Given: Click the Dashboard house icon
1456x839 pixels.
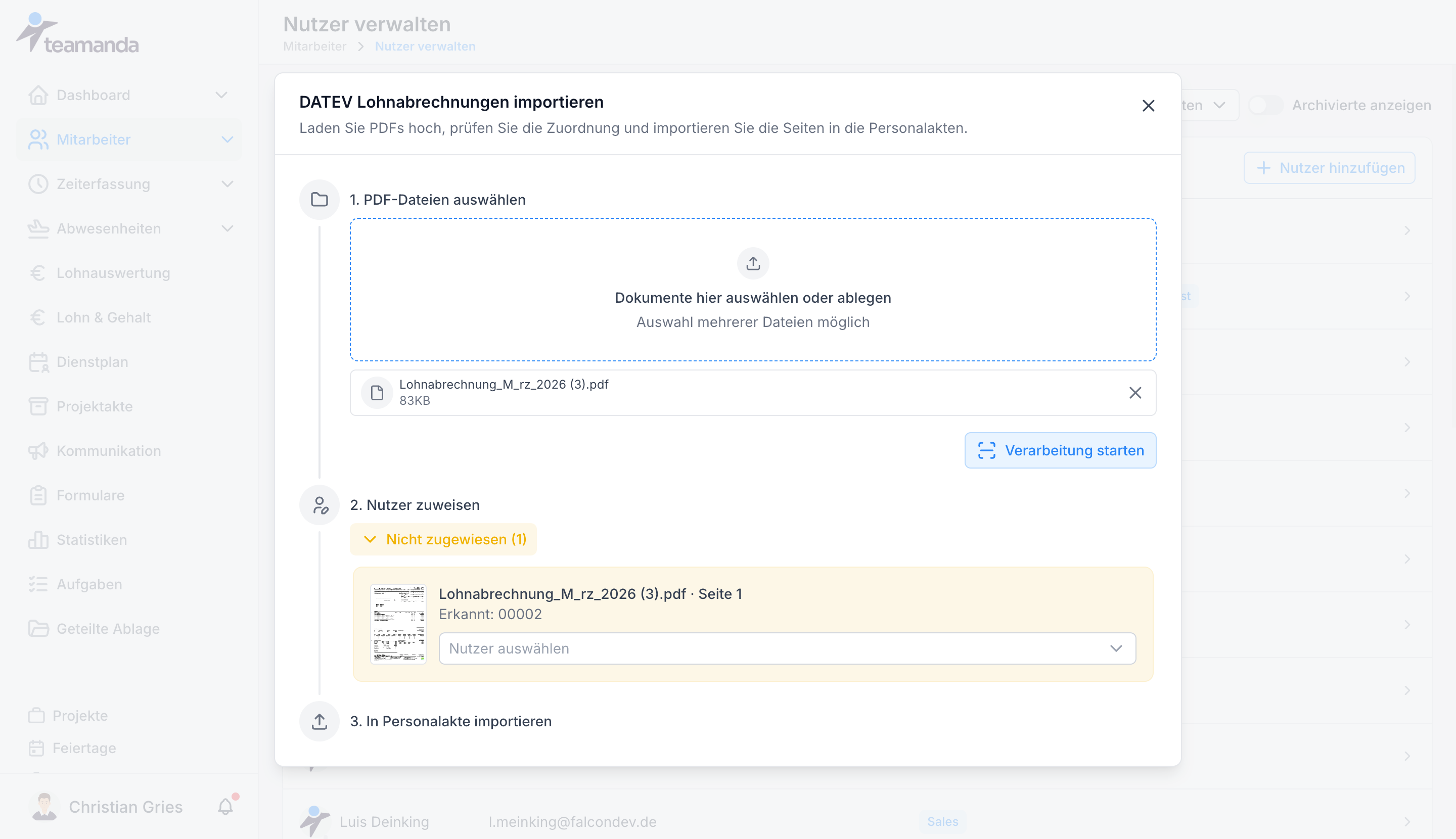Looking at the screenshot, I should pos(38,95).
